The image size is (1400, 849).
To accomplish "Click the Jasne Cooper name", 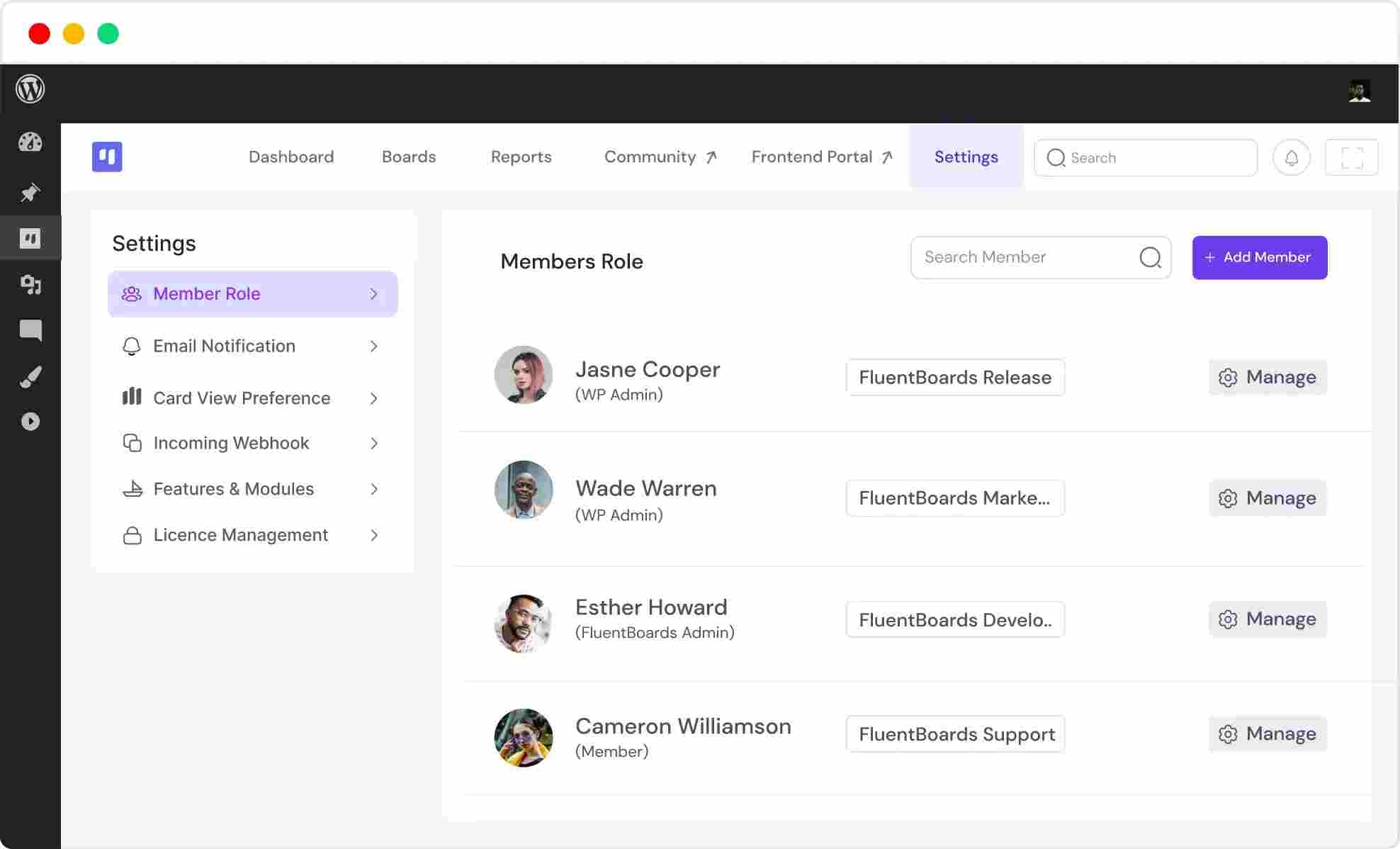I will (x=648, y=369).
